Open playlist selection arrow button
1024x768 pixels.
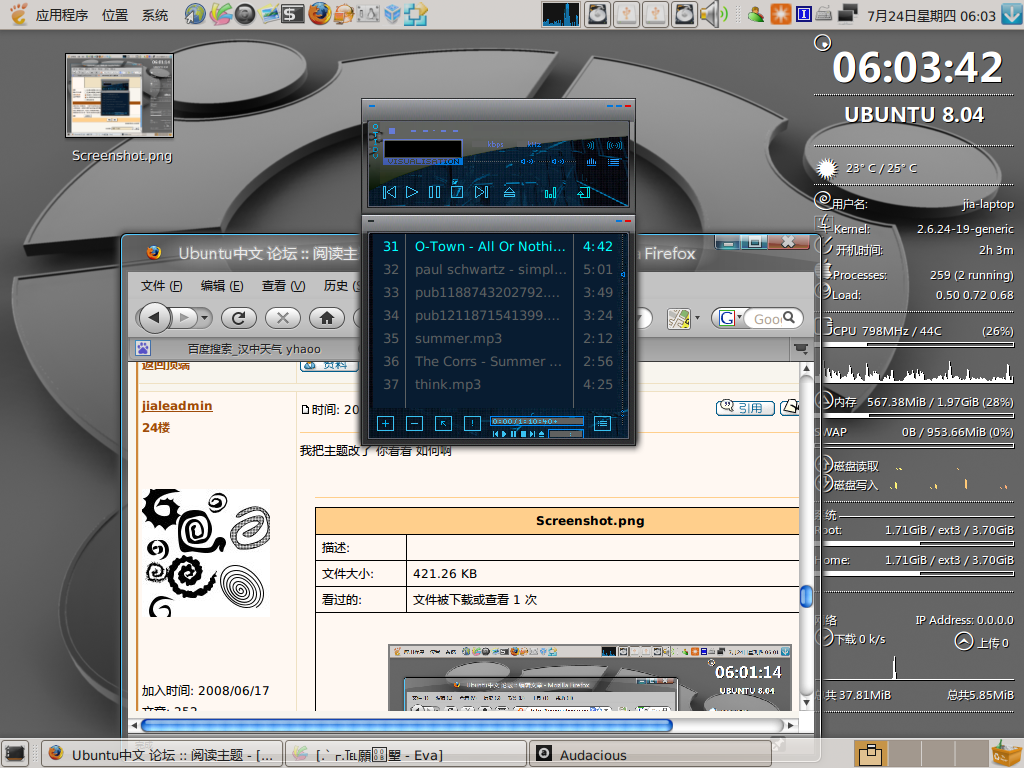pyautogui.click(x=443, y=423)
